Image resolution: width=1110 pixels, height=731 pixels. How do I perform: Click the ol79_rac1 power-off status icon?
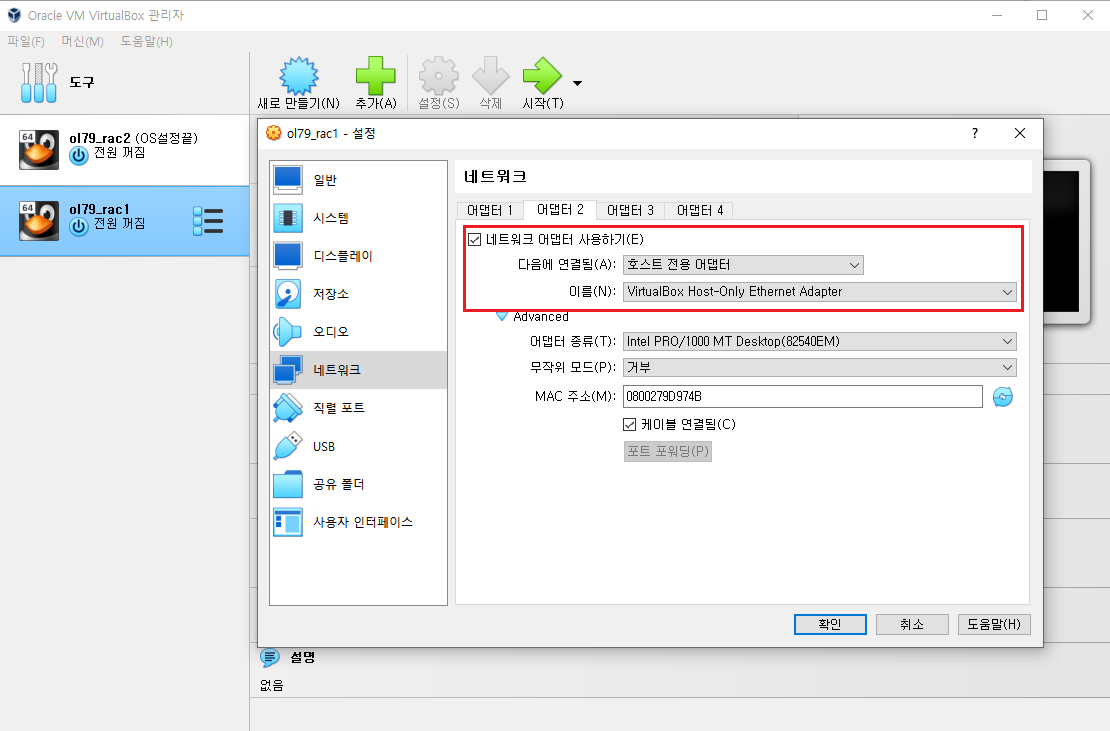click(79, 226)
